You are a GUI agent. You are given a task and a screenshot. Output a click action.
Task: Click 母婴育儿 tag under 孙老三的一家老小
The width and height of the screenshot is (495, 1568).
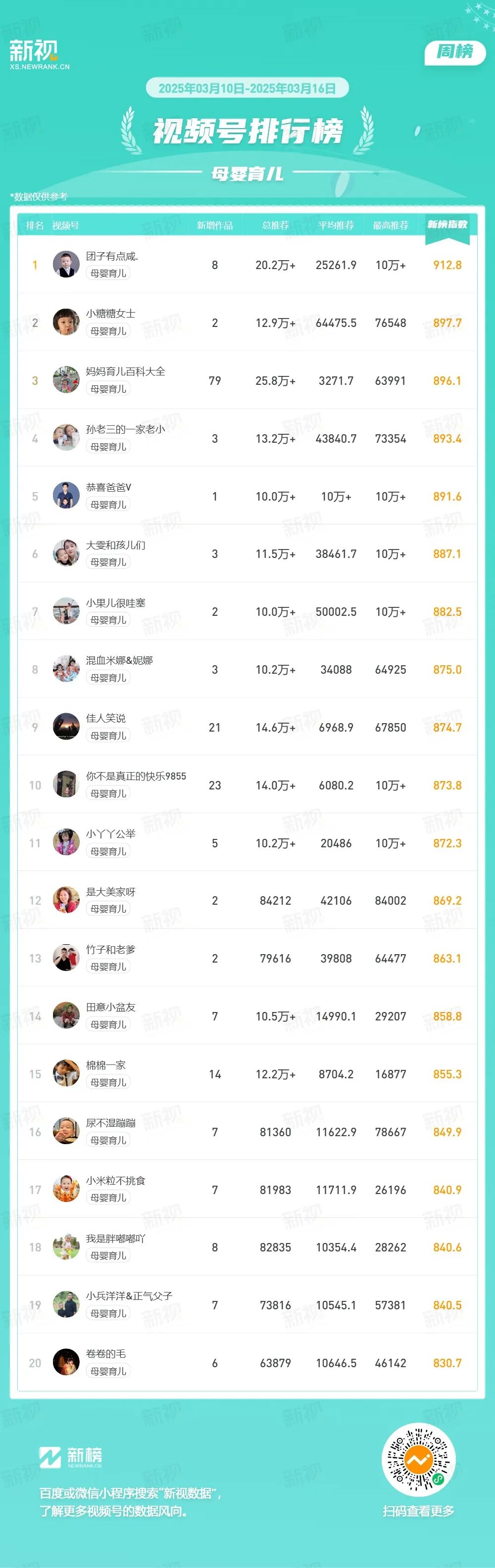click(x=108, y=447)
